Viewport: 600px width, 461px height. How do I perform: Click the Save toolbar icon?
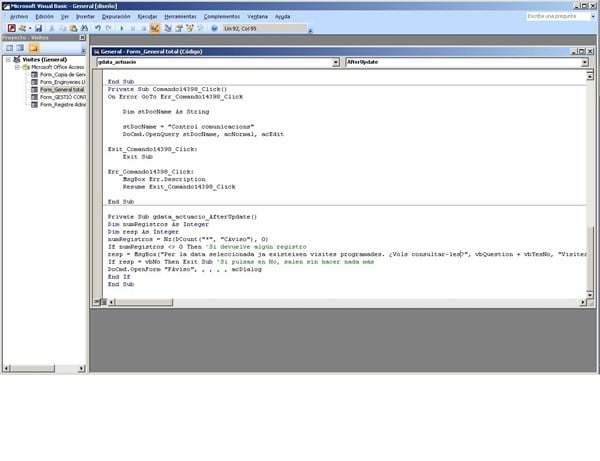[x=37, y=28]
